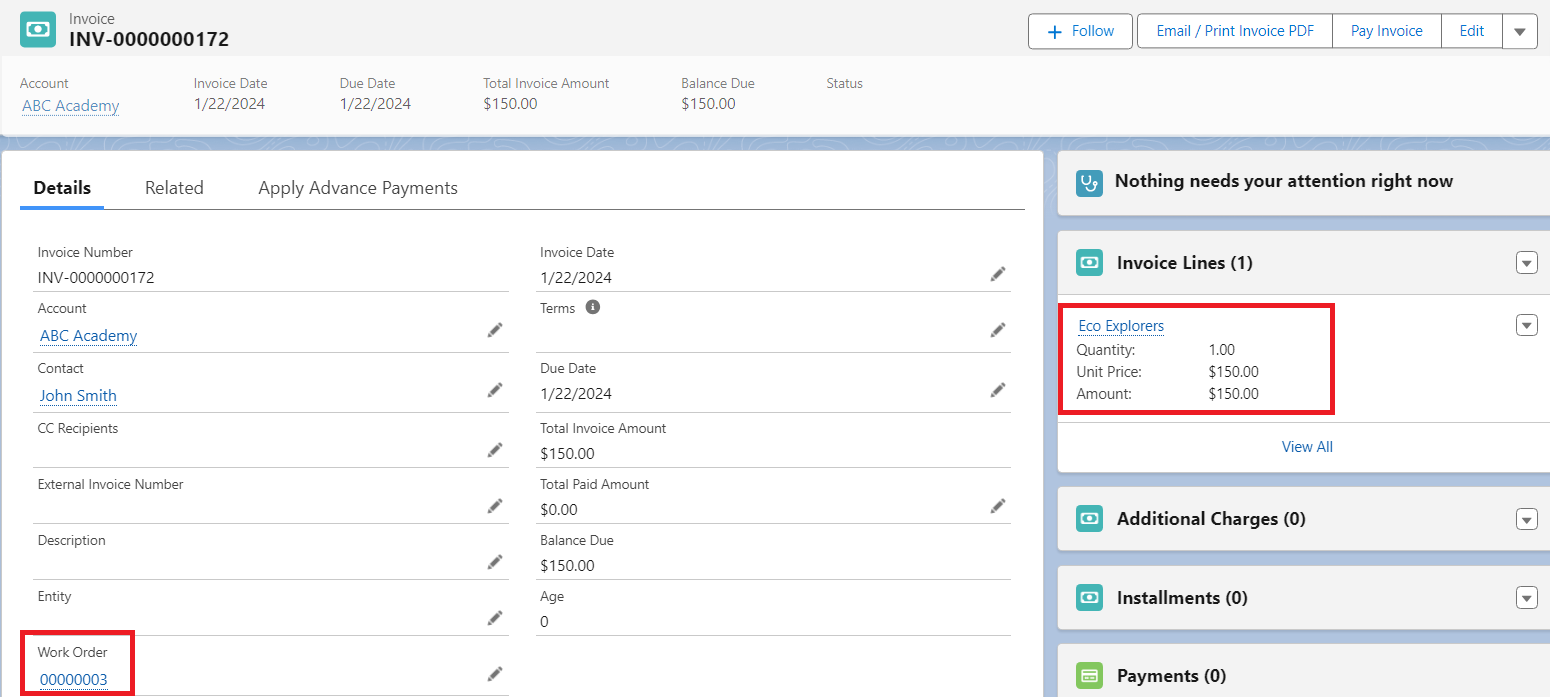
Task: Click the pencil icon beside Invoice Date
Action: point(997,273)
